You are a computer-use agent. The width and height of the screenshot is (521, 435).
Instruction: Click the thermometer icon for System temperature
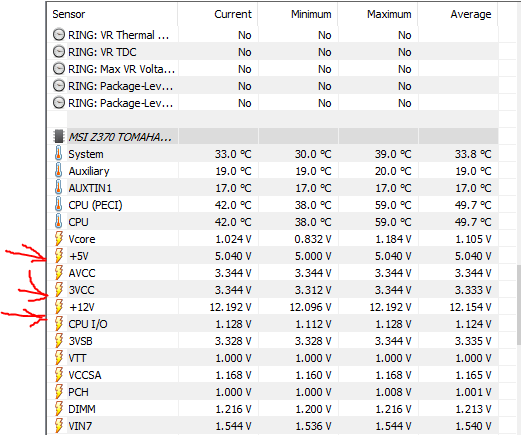click(x=59, y=154)
